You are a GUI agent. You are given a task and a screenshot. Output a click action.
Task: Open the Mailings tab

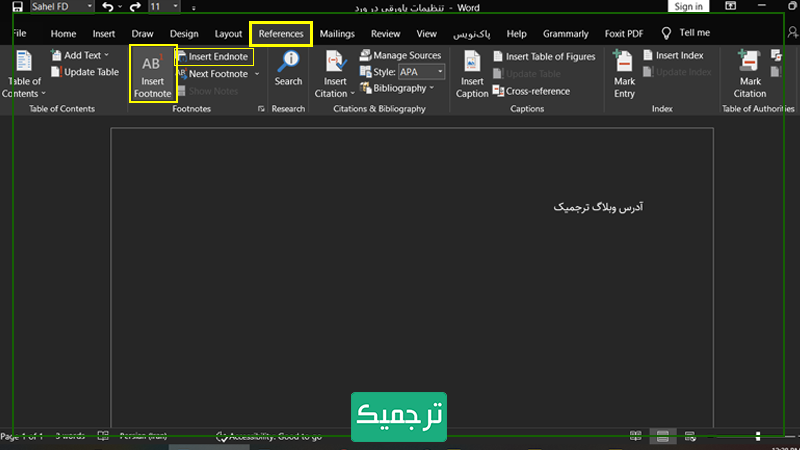(x=337, y=34)
